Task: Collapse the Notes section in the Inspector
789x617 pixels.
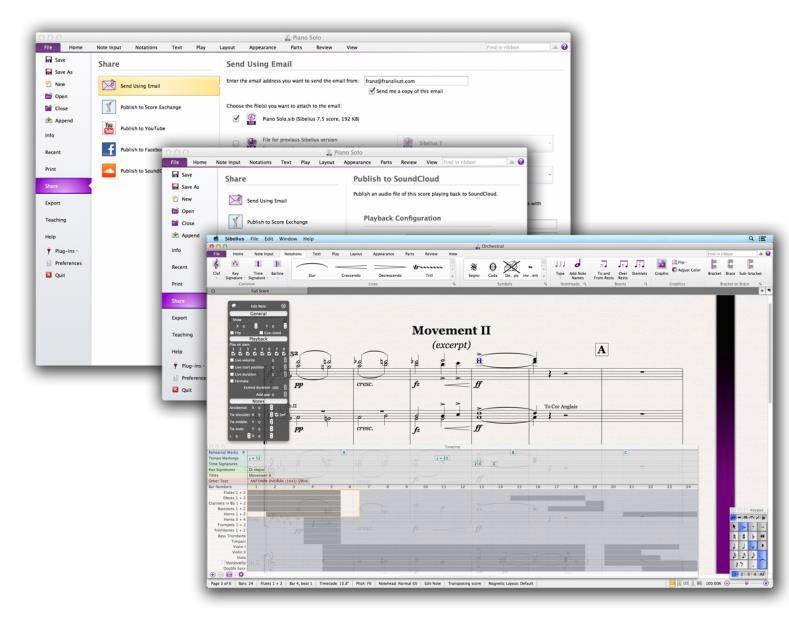Action: [x=258, y=401]
